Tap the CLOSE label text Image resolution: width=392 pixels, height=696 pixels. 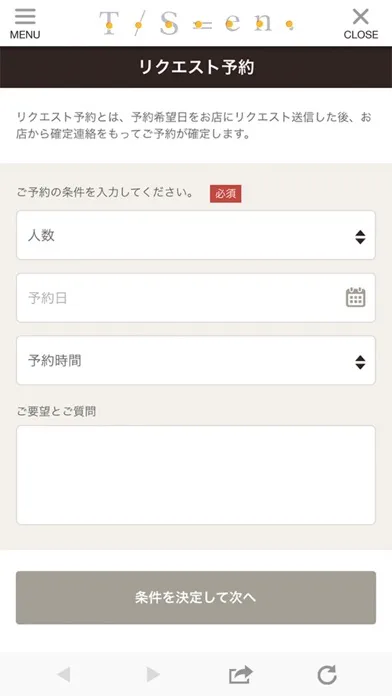coord(361,35)
